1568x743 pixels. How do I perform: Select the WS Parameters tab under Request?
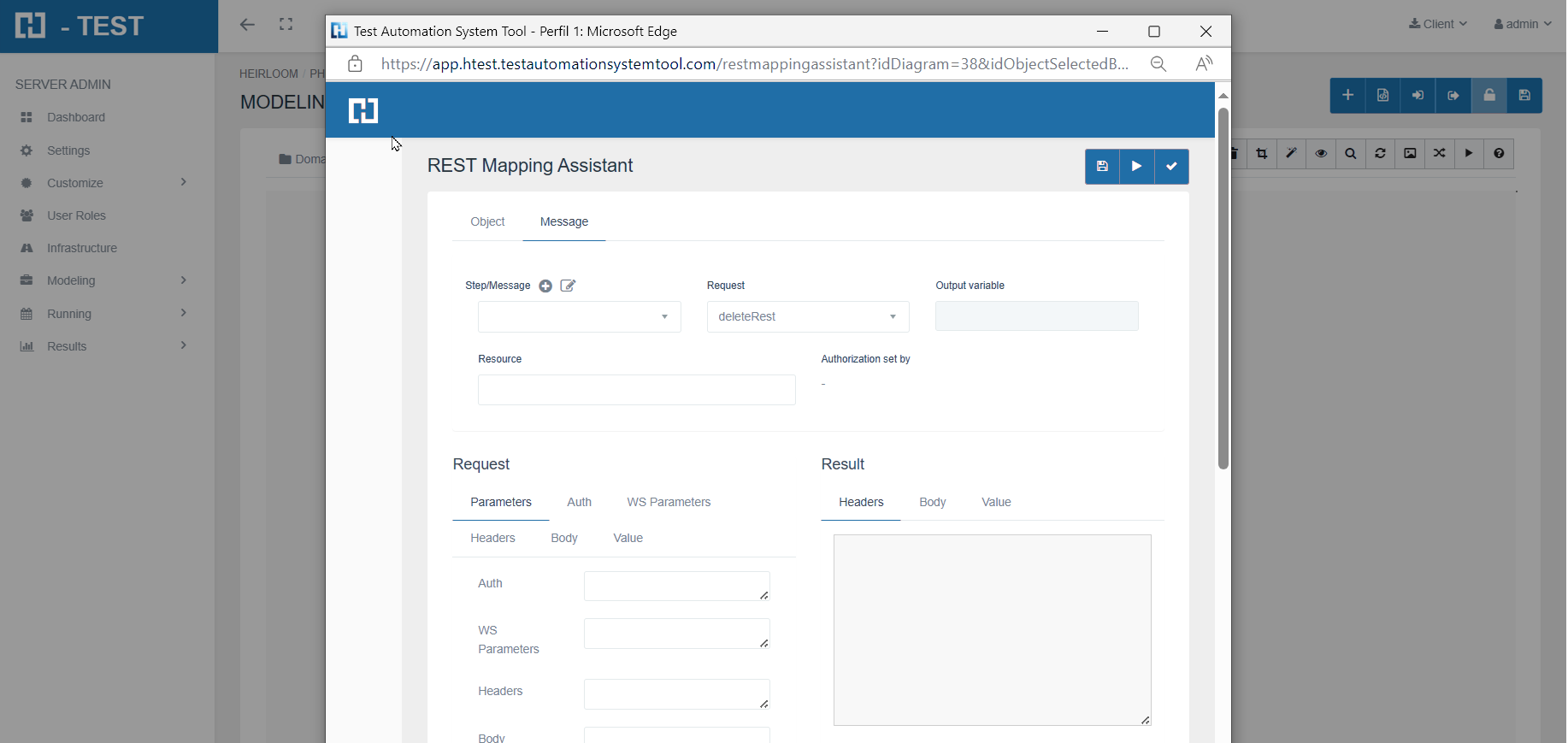point(669,503)
